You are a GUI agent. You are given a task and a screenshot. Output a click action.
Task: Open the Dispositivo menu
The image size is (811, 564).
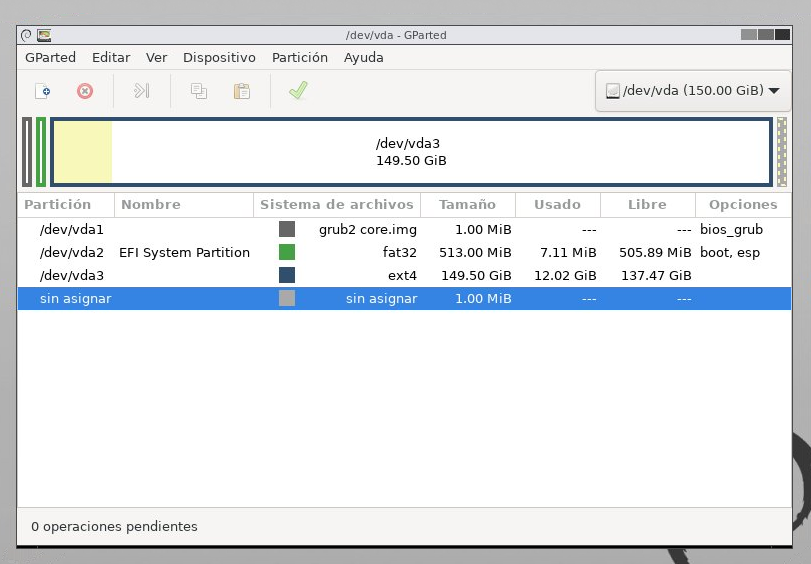(219, 58)
